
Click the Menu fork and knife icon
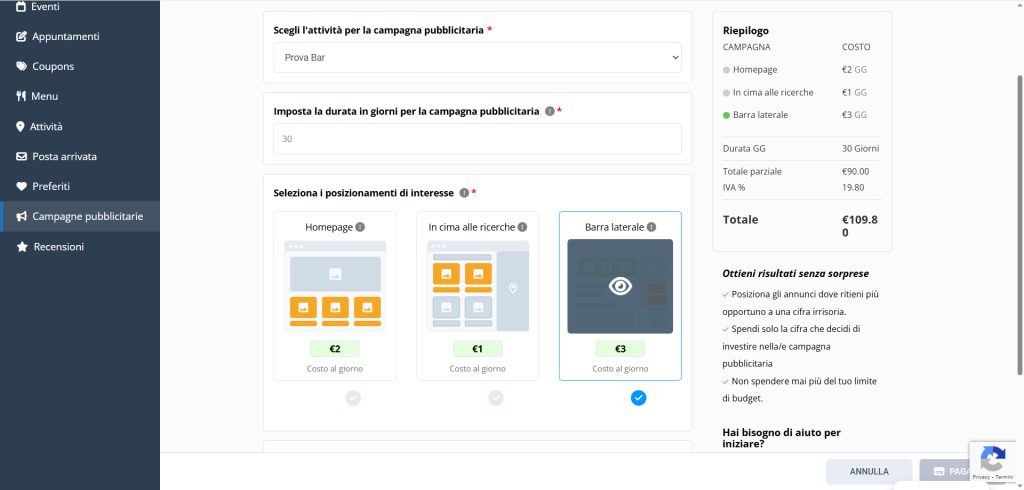[x=21, y=97]
